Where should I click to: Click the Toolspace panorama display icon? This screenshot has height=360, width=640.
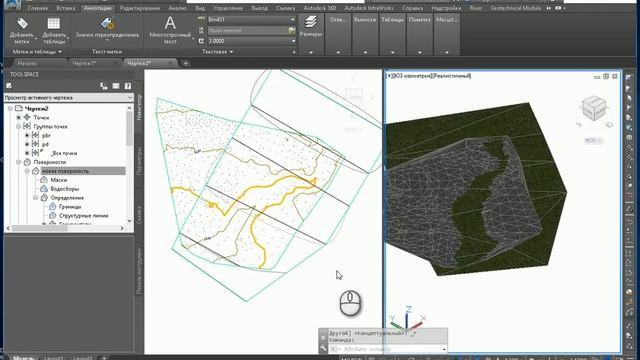(x=116, y=86)
